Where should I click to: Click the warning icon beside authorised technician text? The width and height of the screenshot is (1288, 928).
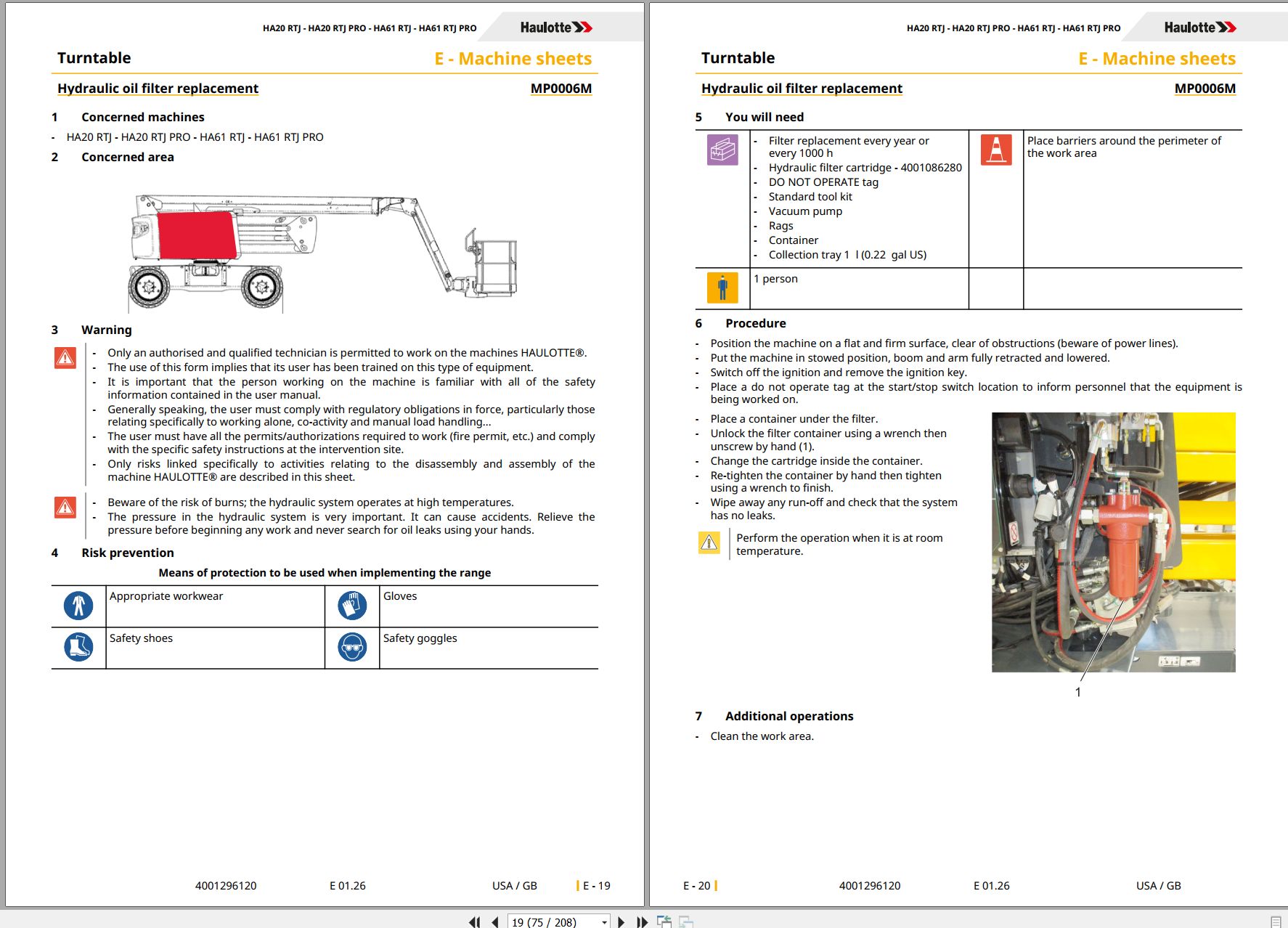65,357
